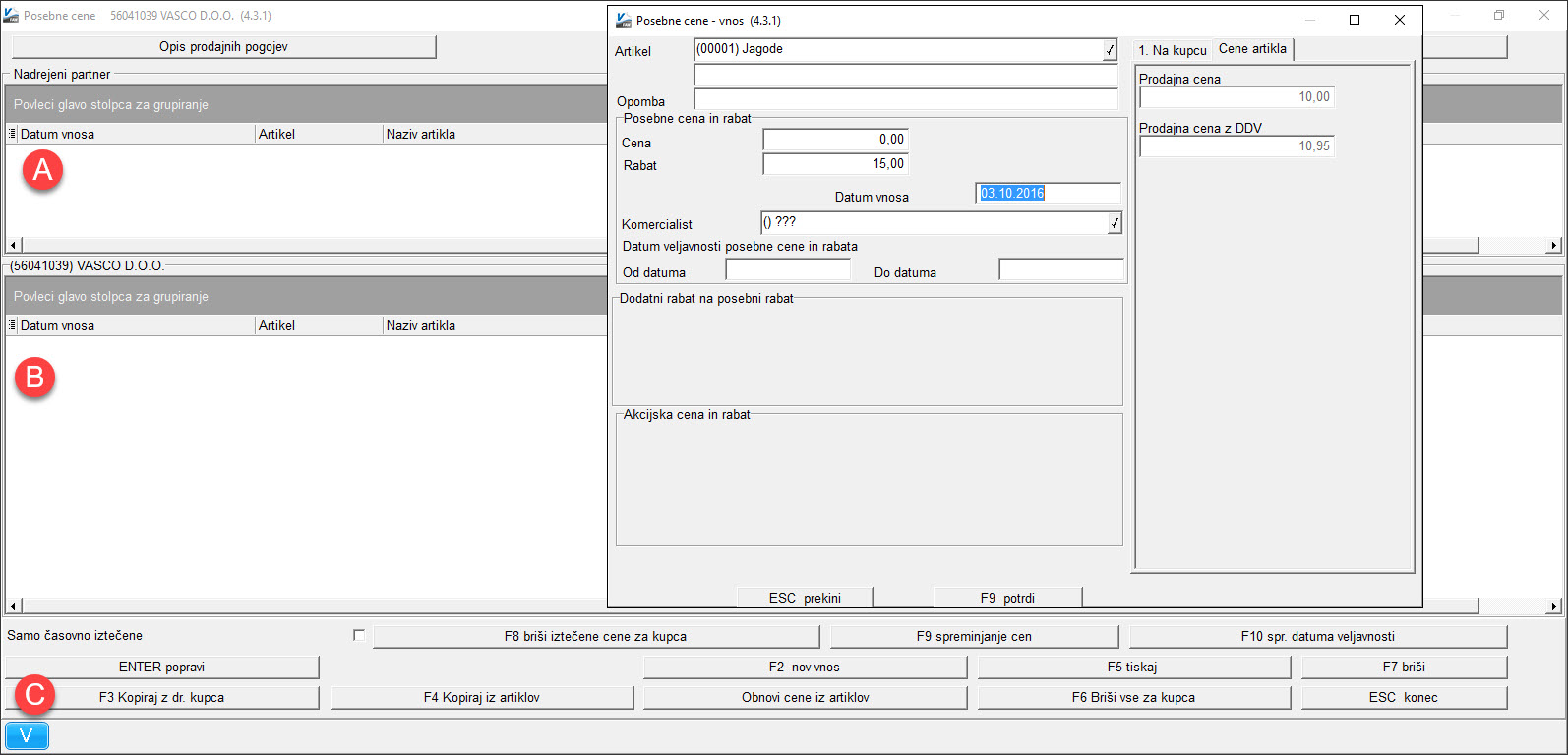Focus the Cena input field

(x=834, y=140)
